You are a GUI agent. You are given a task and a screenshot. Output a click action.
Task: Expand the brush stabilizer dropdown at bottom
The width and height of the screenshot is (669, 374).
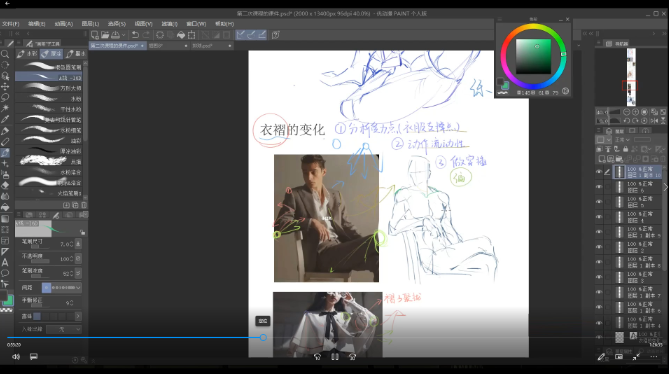[x=64, y=329]
